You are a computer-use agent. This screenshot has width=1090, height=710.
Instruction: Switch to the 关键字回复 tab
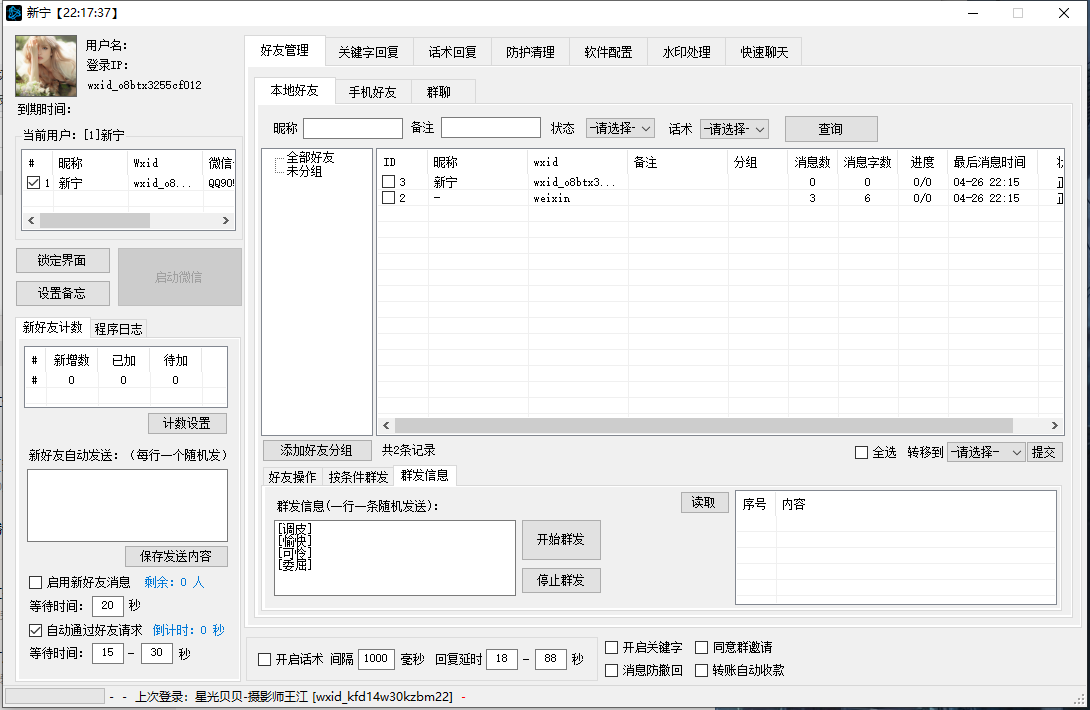[x=368, y=52]
